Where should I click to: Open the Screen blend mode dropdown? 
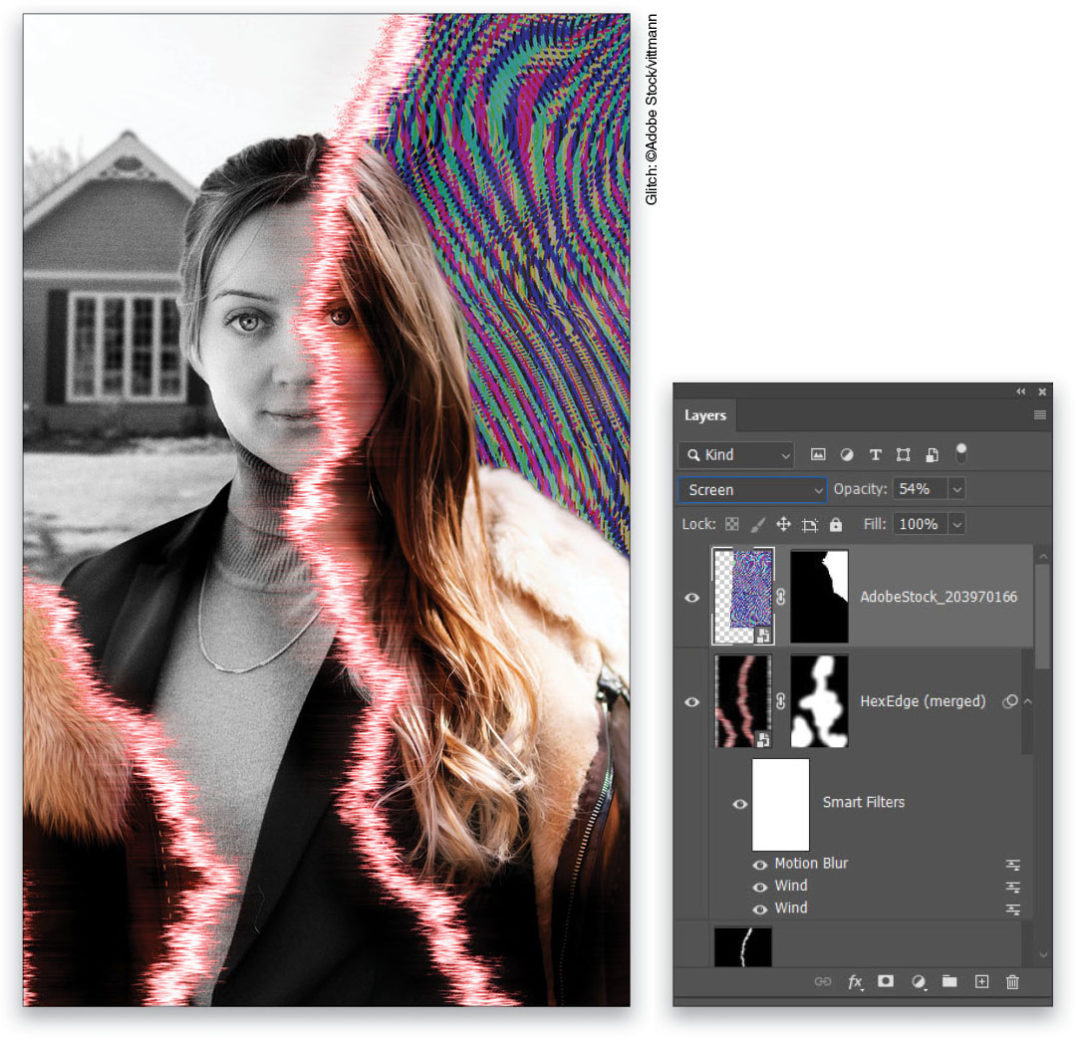pos(750,490)
